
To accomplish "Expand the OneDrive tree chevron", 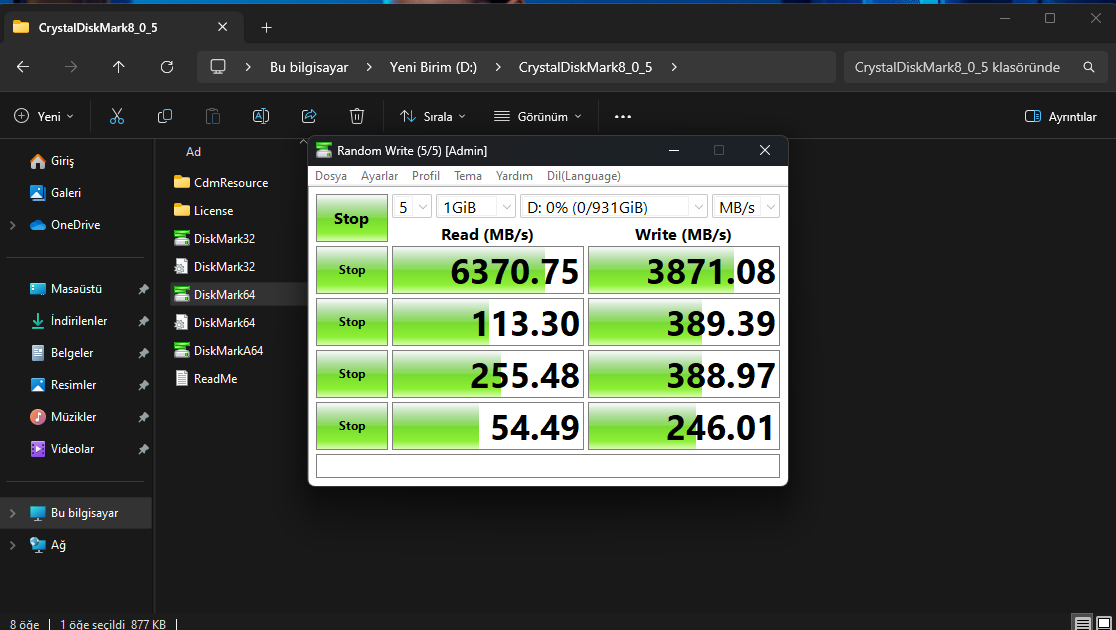I will [x=13, y=225].
